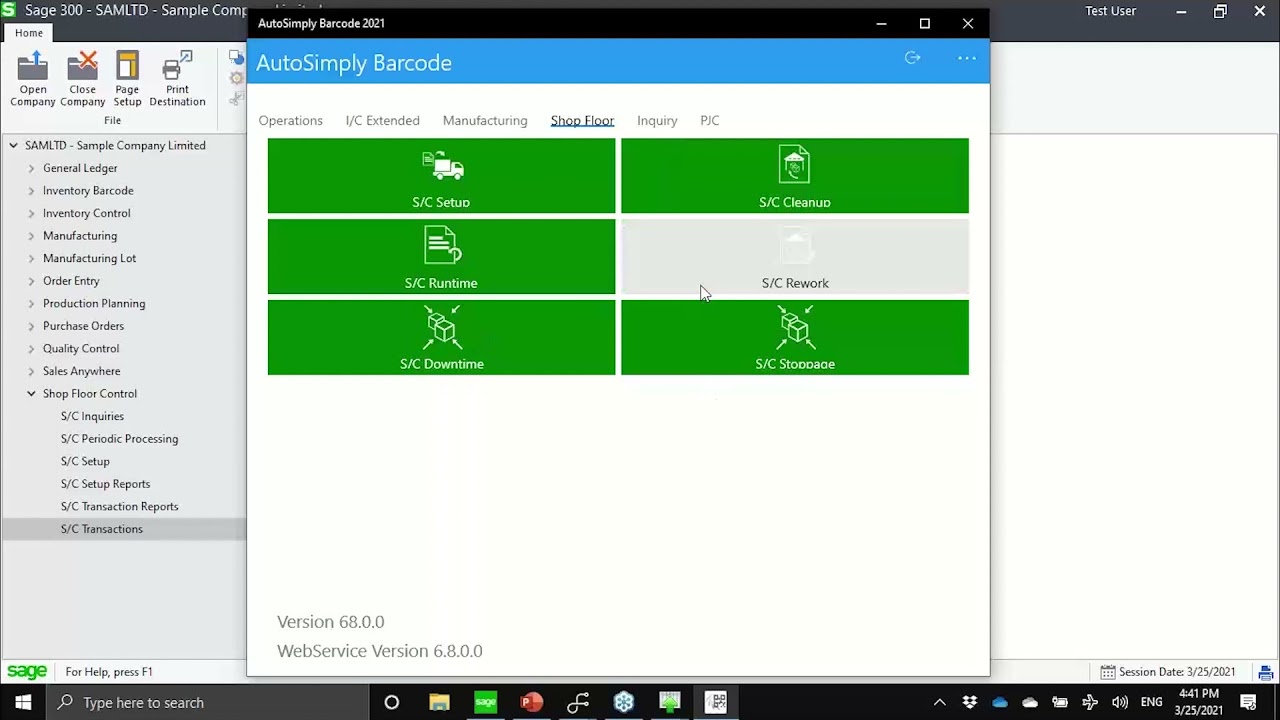Open Cortana from the taskbar

tap(392, 702)
